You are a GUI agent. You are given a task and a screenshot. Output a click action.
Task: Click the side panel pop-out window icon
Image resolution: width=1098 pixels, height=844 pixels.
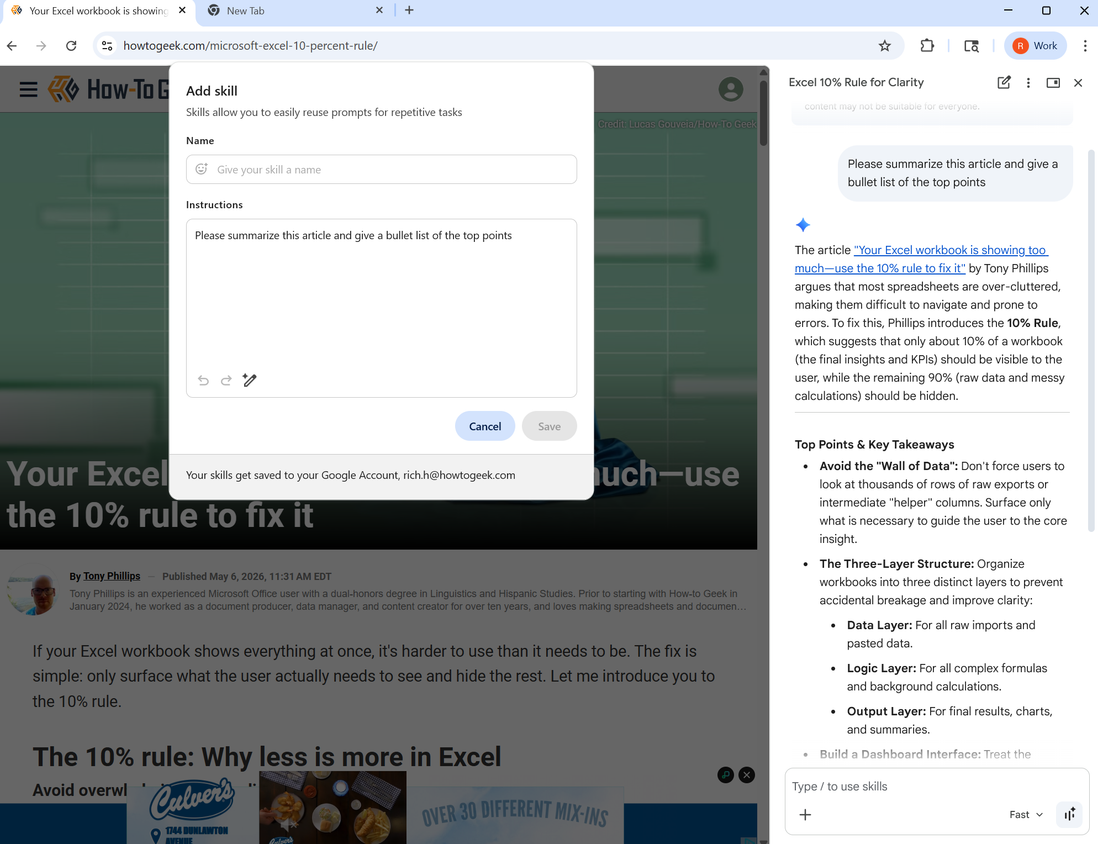[x=1052, y=83]
